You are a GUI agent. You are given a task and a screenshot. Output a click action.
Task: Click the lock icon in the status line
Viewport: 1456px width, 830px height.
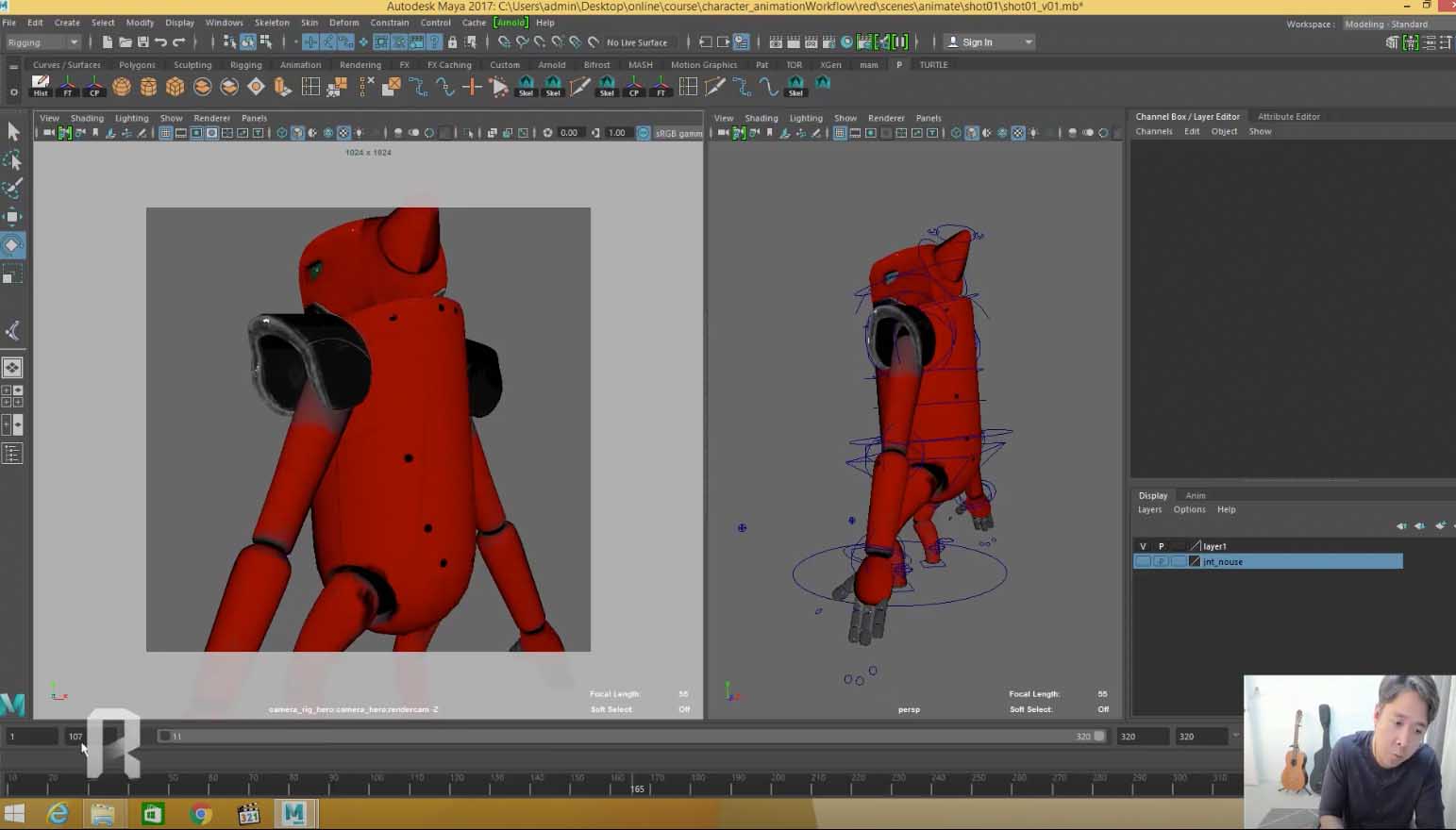pyautogui.click(x=452, y=42)
